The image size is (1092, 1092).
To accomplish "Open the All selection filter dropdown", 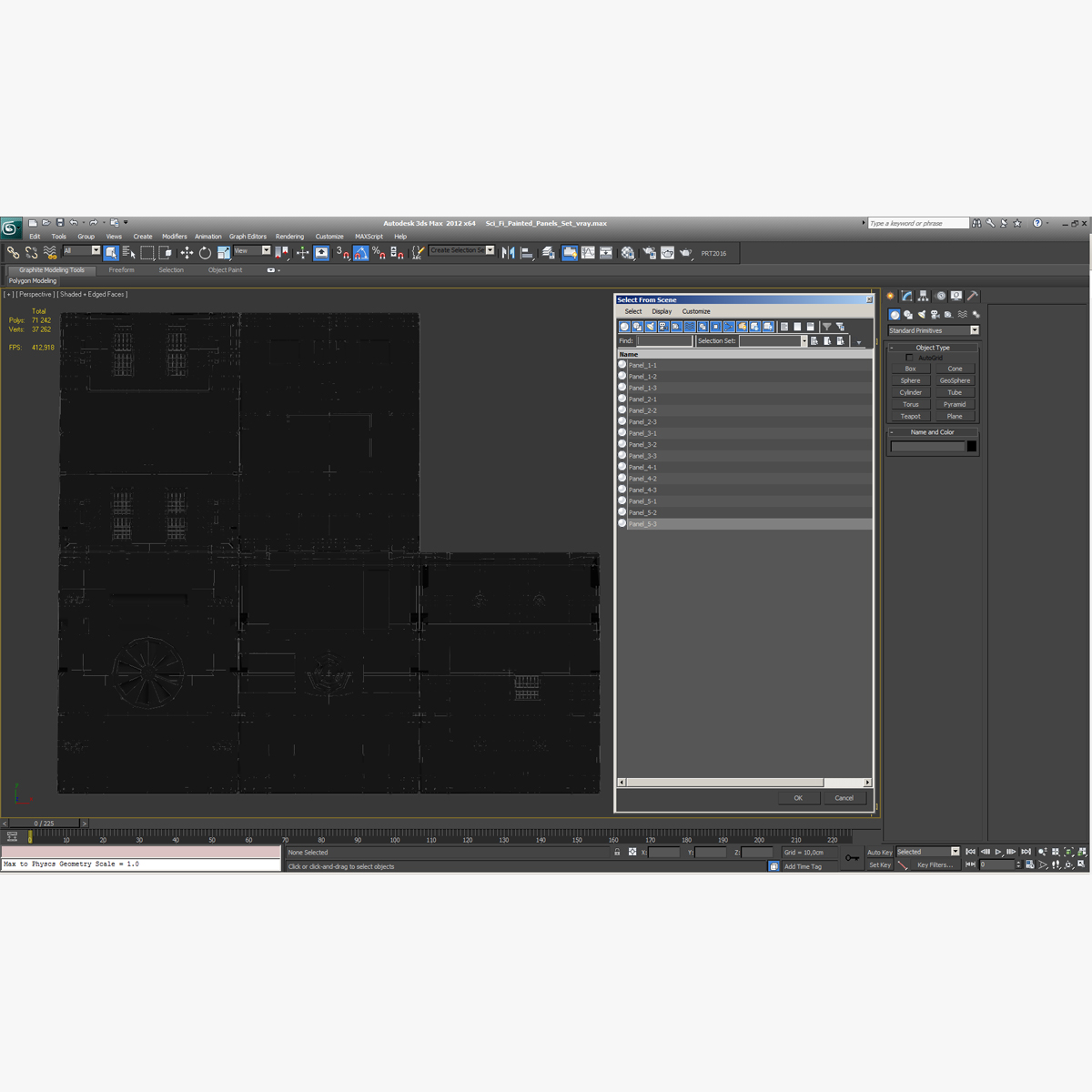I will pos(81,250).
